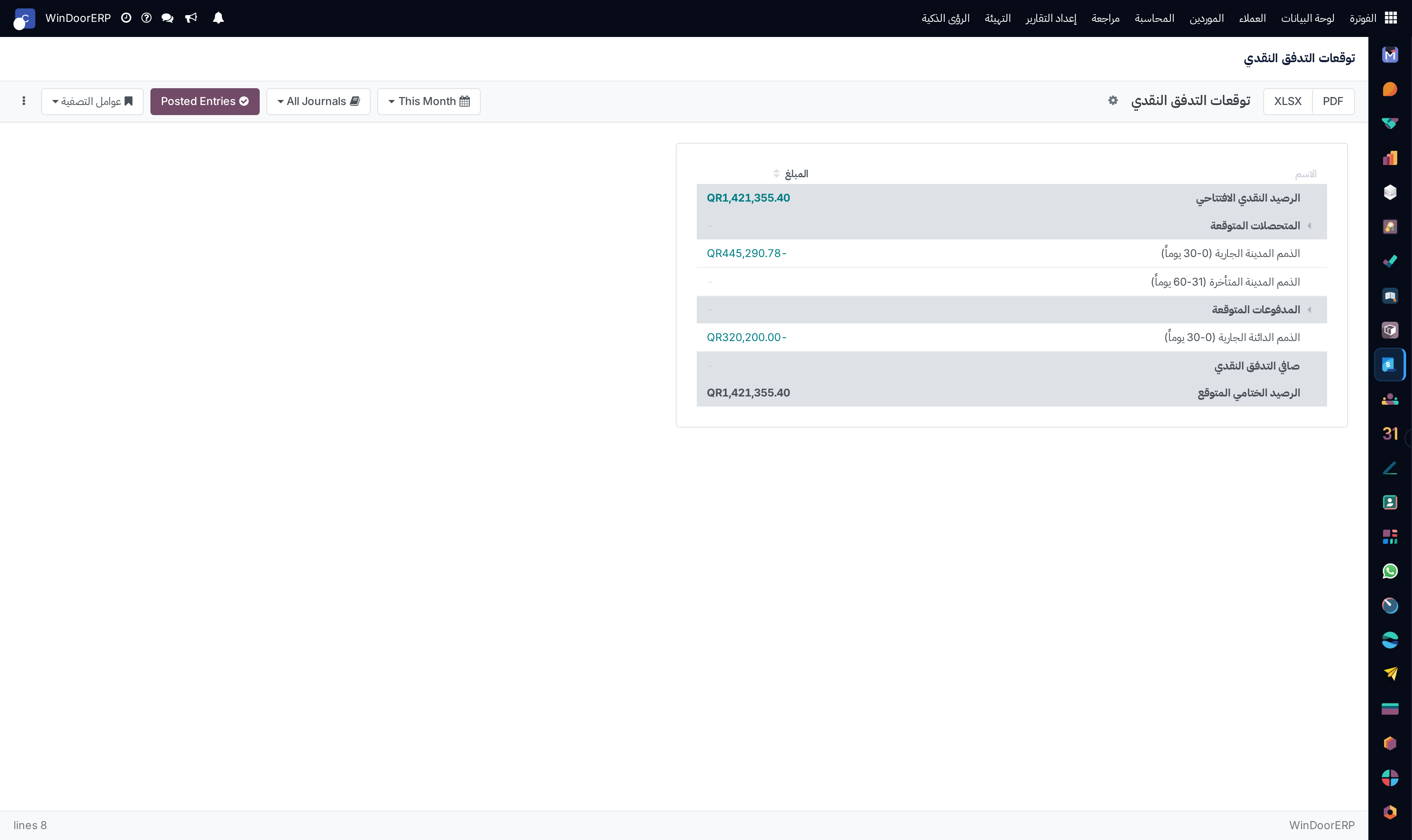
Task: Open the الرؤى الذكية menu
Action: [x=945, y=18]
